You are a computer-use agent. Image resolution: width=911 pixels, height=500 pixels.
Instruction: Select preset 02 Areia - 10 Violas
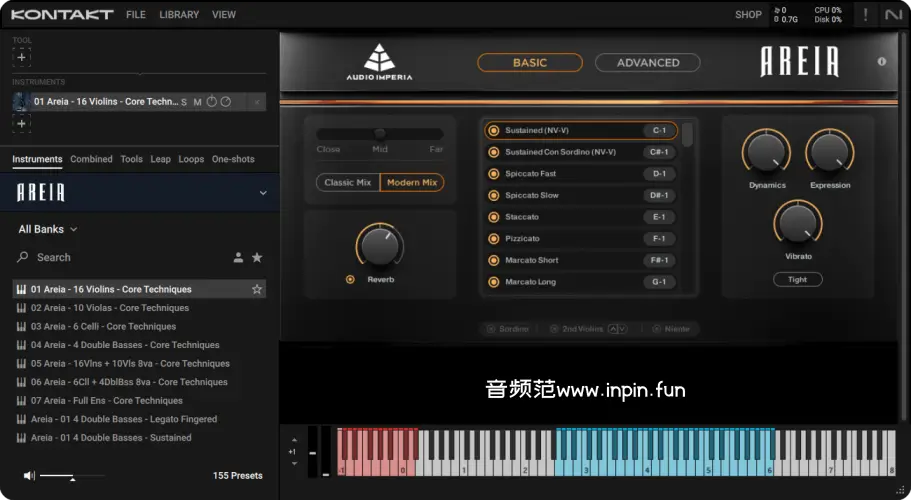(x=139, y=308)
